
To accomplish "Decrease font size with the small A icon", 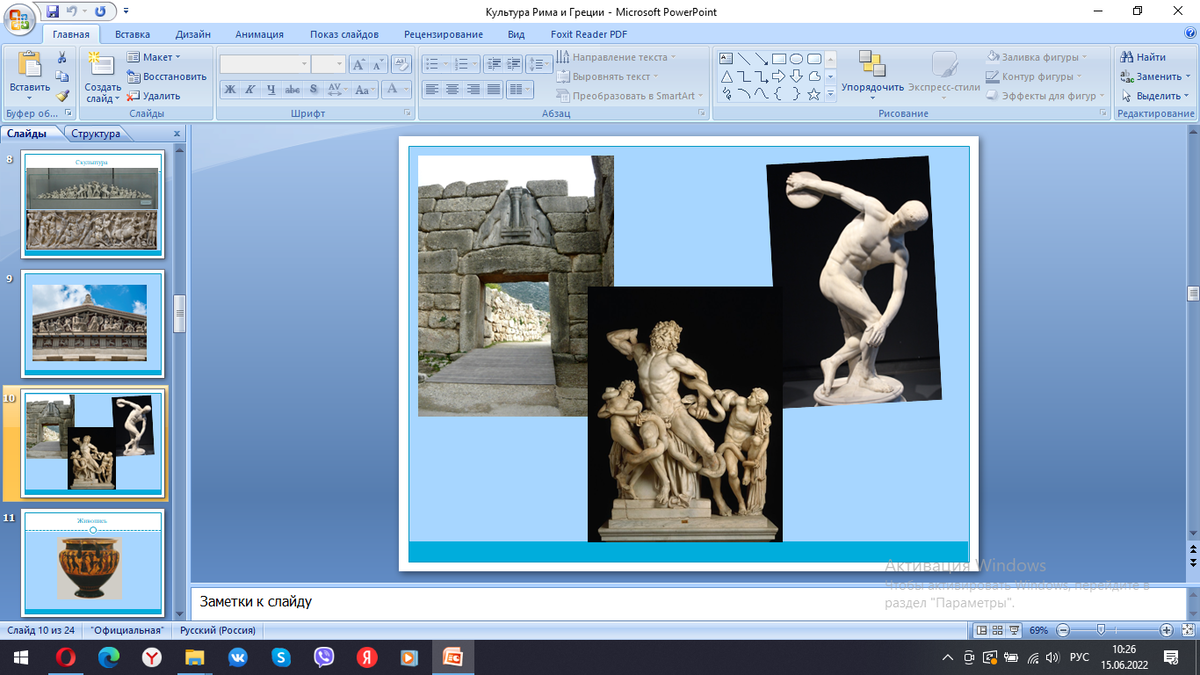I will pos(378,64).
